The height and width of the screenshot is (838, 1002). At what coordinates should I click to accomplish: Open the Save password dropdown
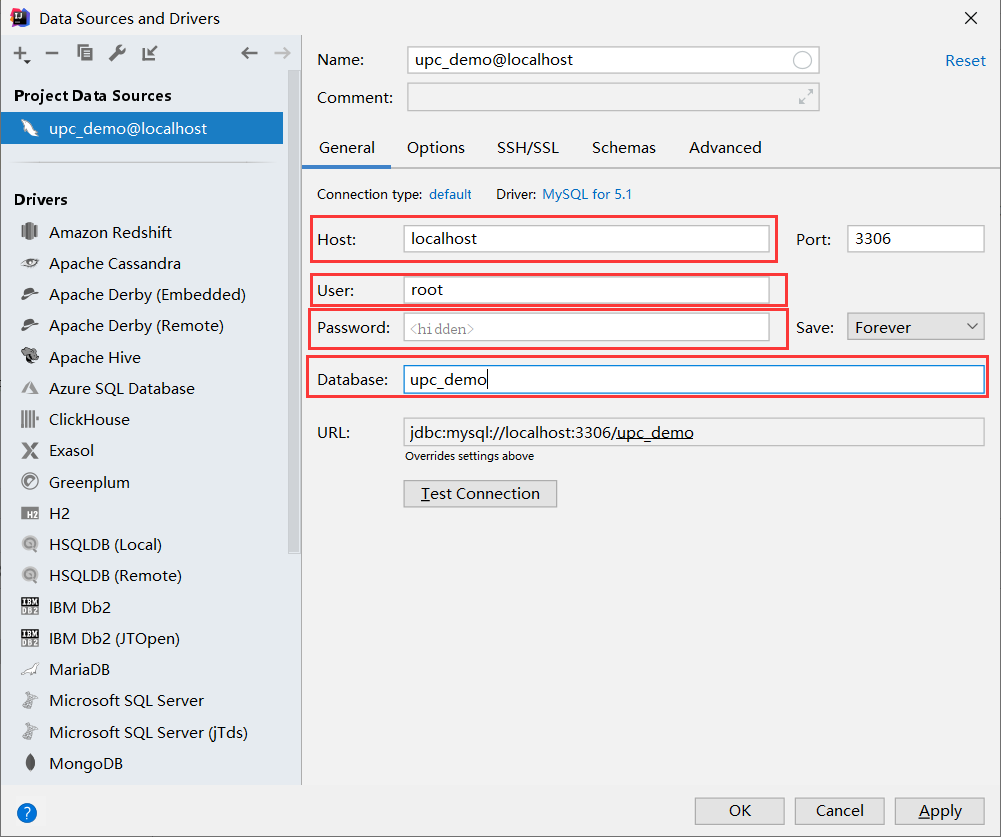pyautogui.click(x=915, y=327)
